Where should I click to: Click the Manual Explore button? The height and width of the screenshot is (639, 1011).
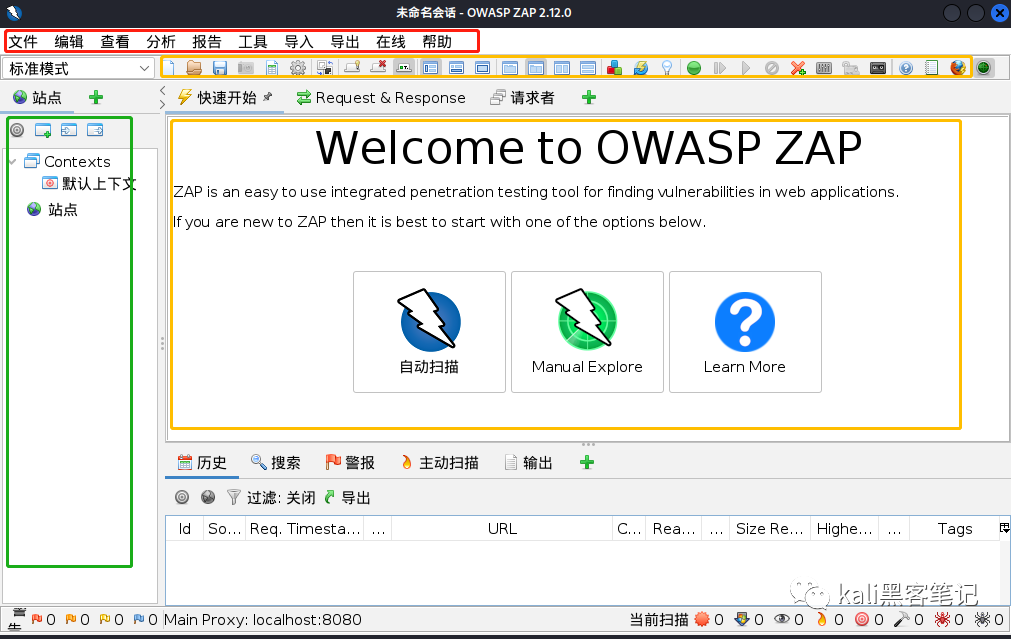click(x=587, y=332)
